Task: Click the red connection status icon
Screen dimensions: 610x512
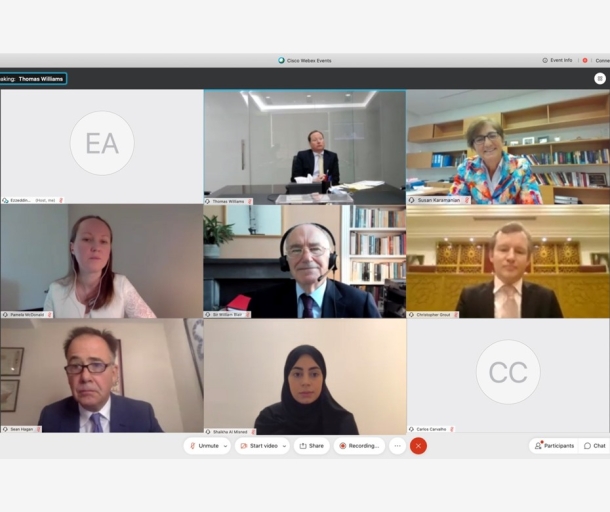Action: [585, 60]
